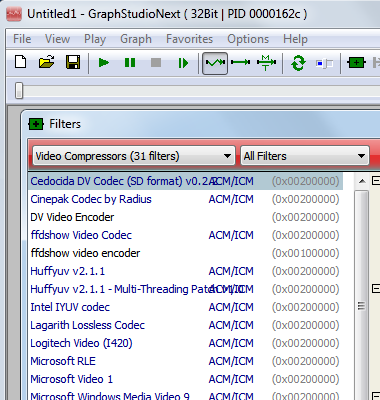Screen dimensions: 380x400
Task: Open the Play menu
Action: tap(95, 39)
